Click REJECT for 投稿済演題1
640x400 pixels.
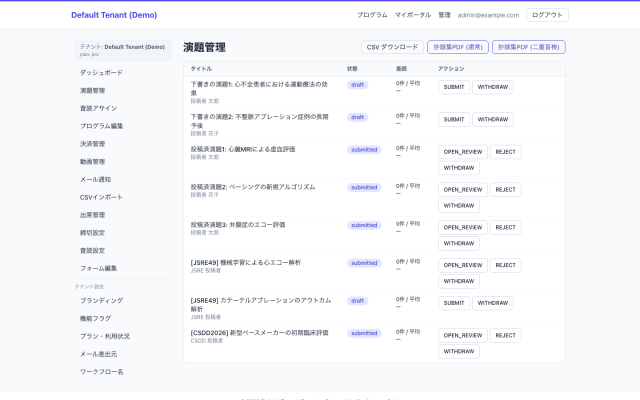pos(505,152)
